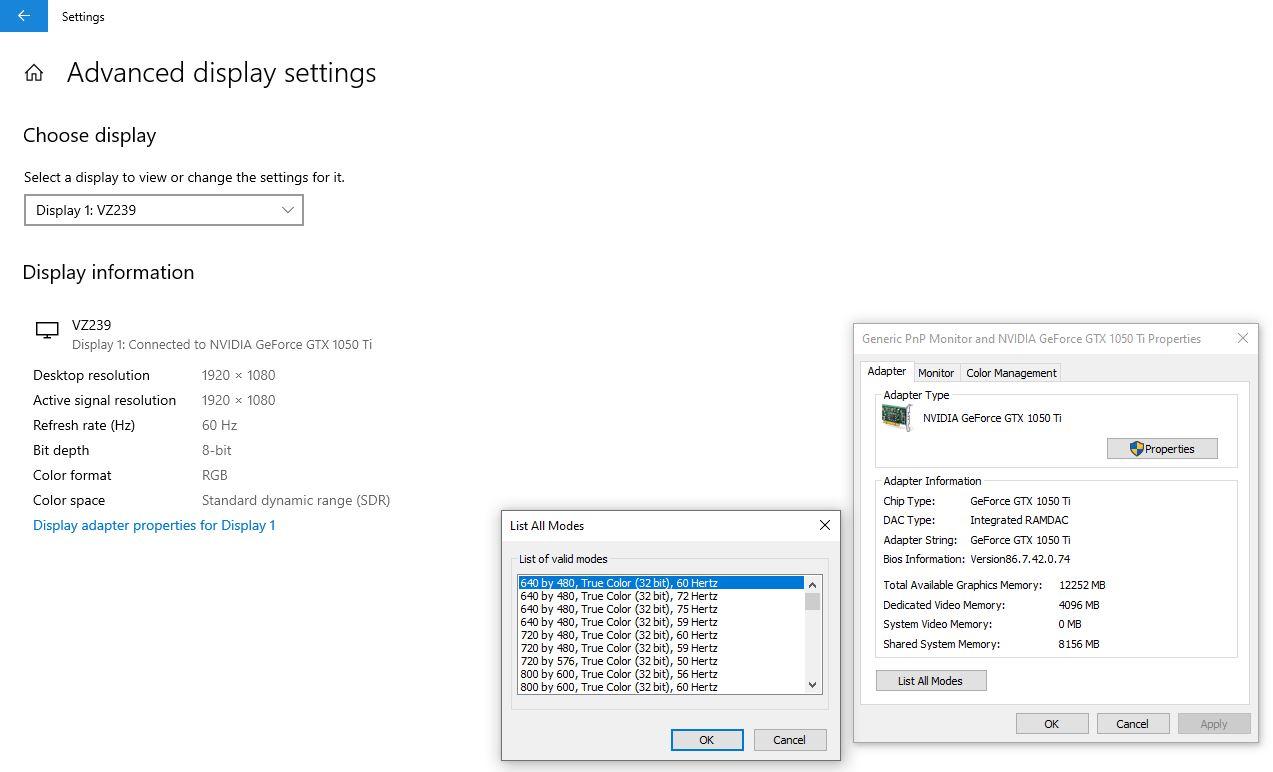Viewport: 1273px width, 772px height.
Task: Select 800 by 600, 56 Hertz mode
Action: click(x=661, y=674)
